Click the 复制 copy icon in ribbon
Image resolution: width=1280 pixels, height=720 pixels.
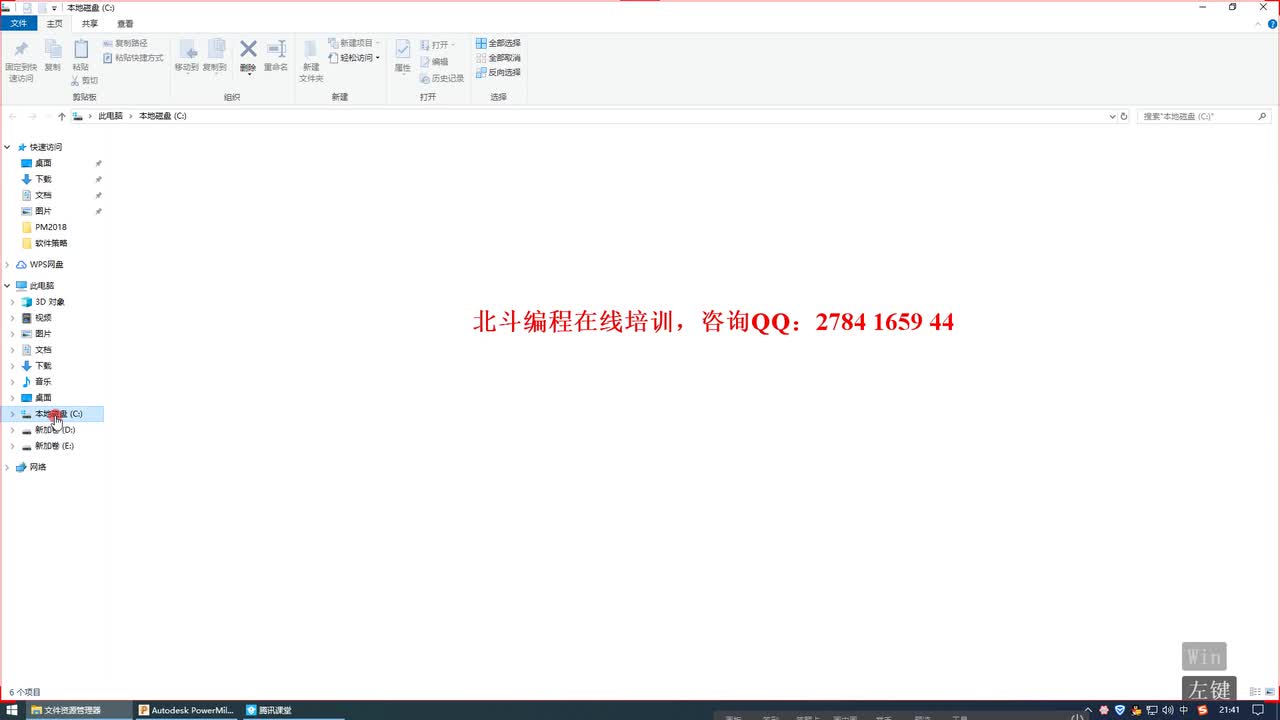pos(52,50)
